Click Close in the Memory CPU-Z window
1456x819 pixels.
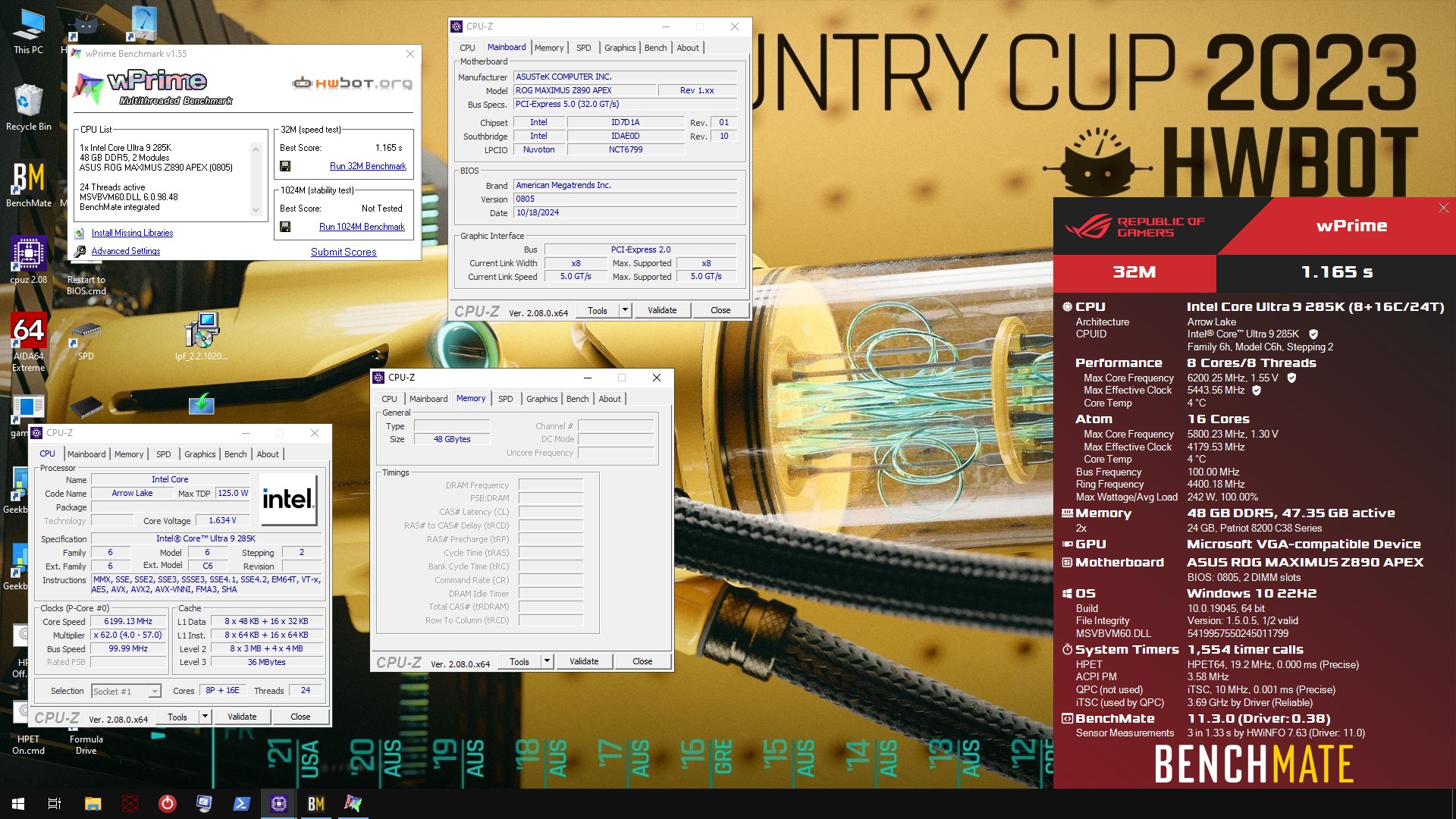(x=642, y=661)
